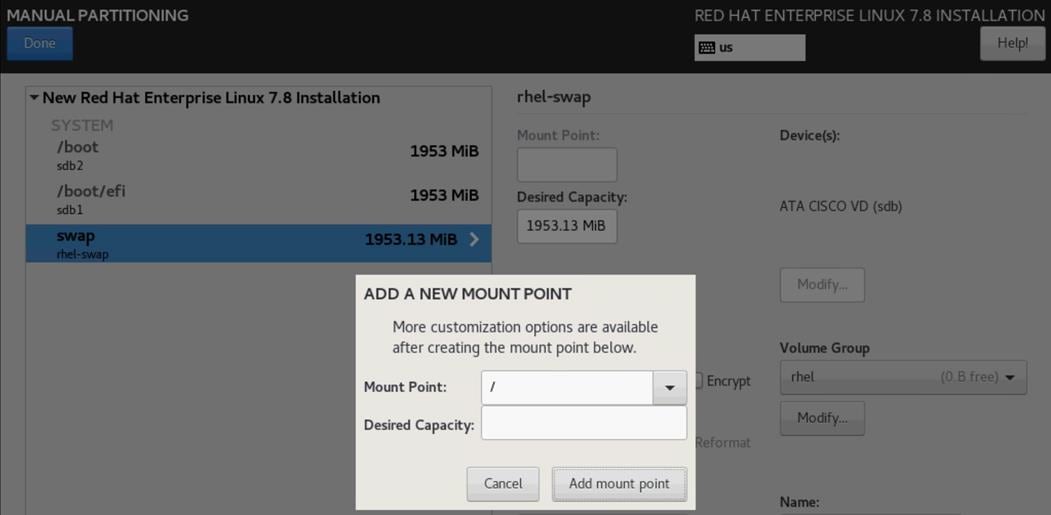Select the /boot partition row
Screen dimensions: 1051x515
pos(259,156)
